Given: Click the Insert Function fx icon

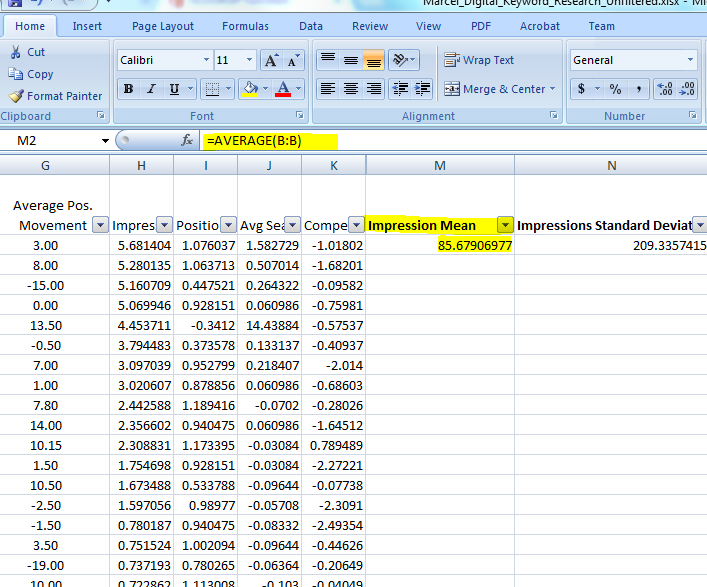Looking at the screenshot, I should (x=187, y=141).
